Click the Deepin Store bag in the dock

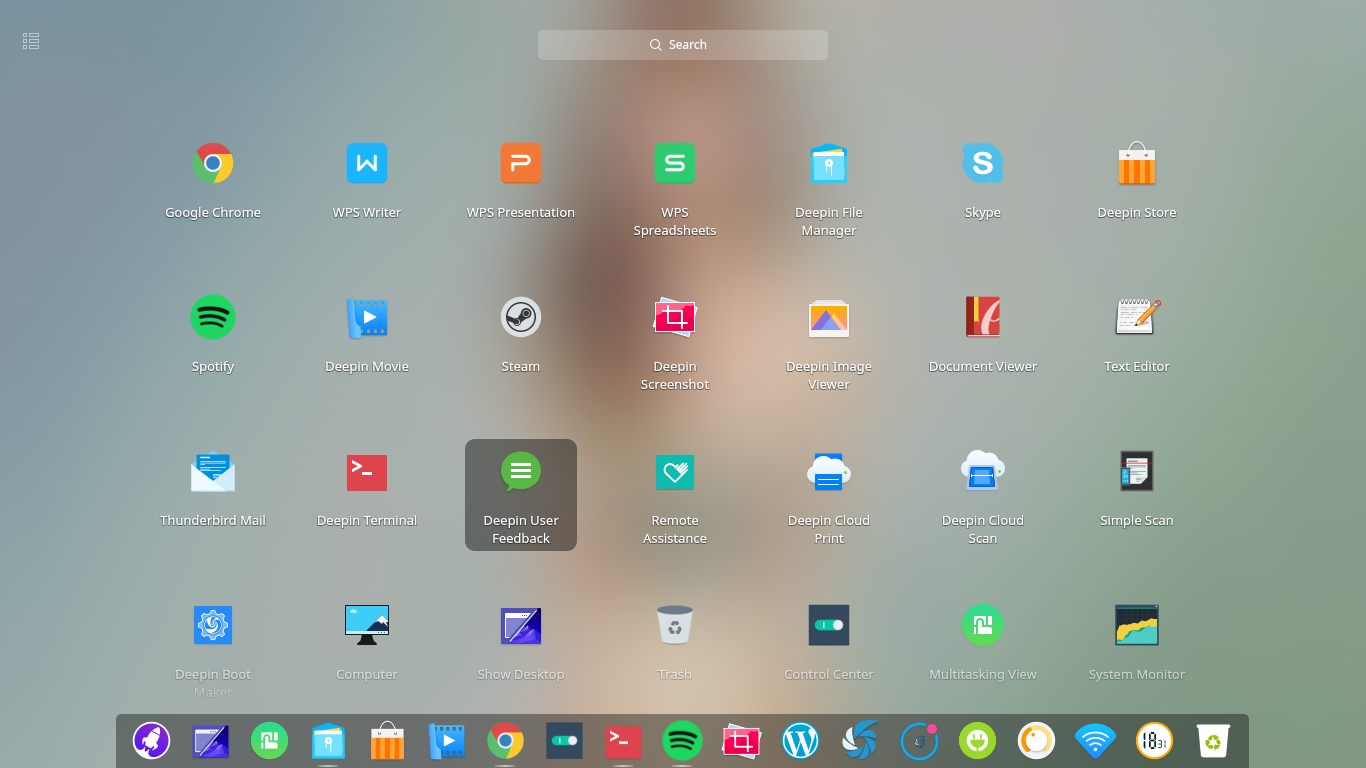pyautogui.click(x=388, y=741)
